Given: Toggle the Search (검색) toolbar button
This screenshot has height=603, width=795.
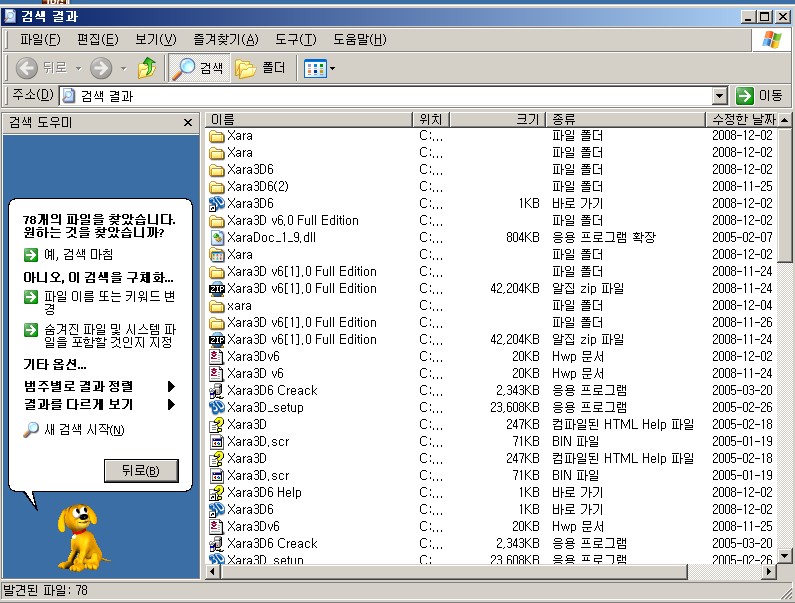Looking at the screenshot, I should point(199,68).
